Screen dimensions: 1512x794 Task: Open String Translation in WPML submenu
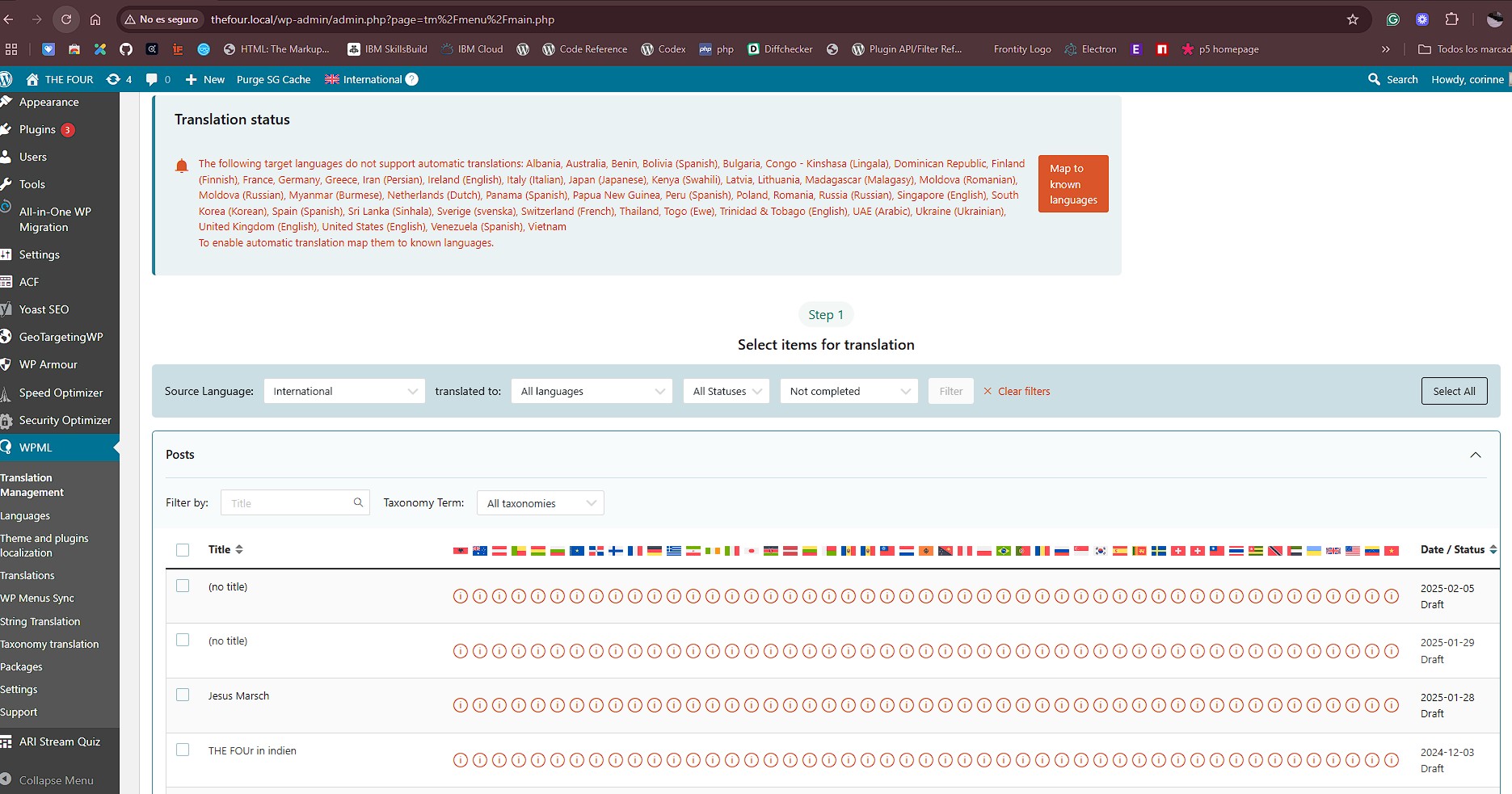pyautogui.click(x=40, y=621)
